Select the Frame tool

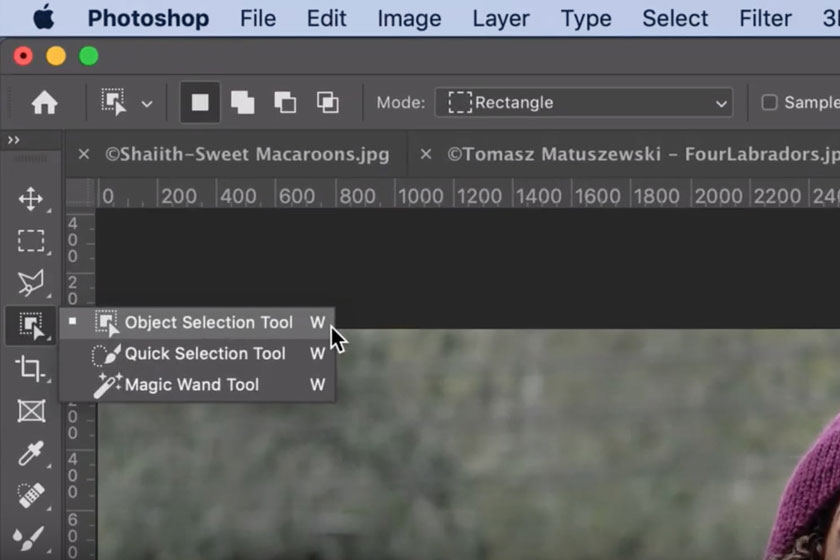(x=31, y=410)
